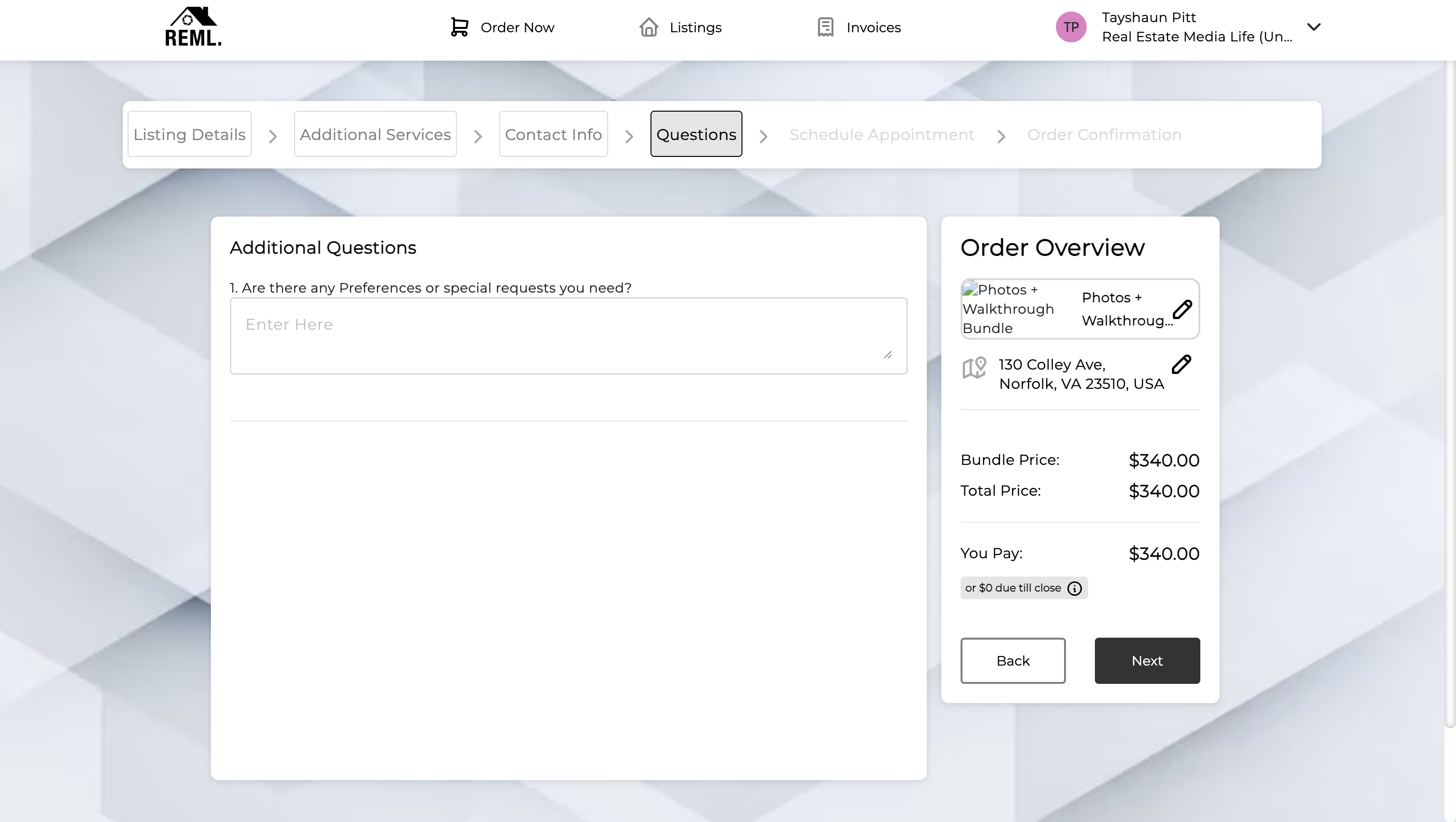Click the Total Price $340.00 value
Viewport: 1456px width, 822px height.
point(1164,491)
